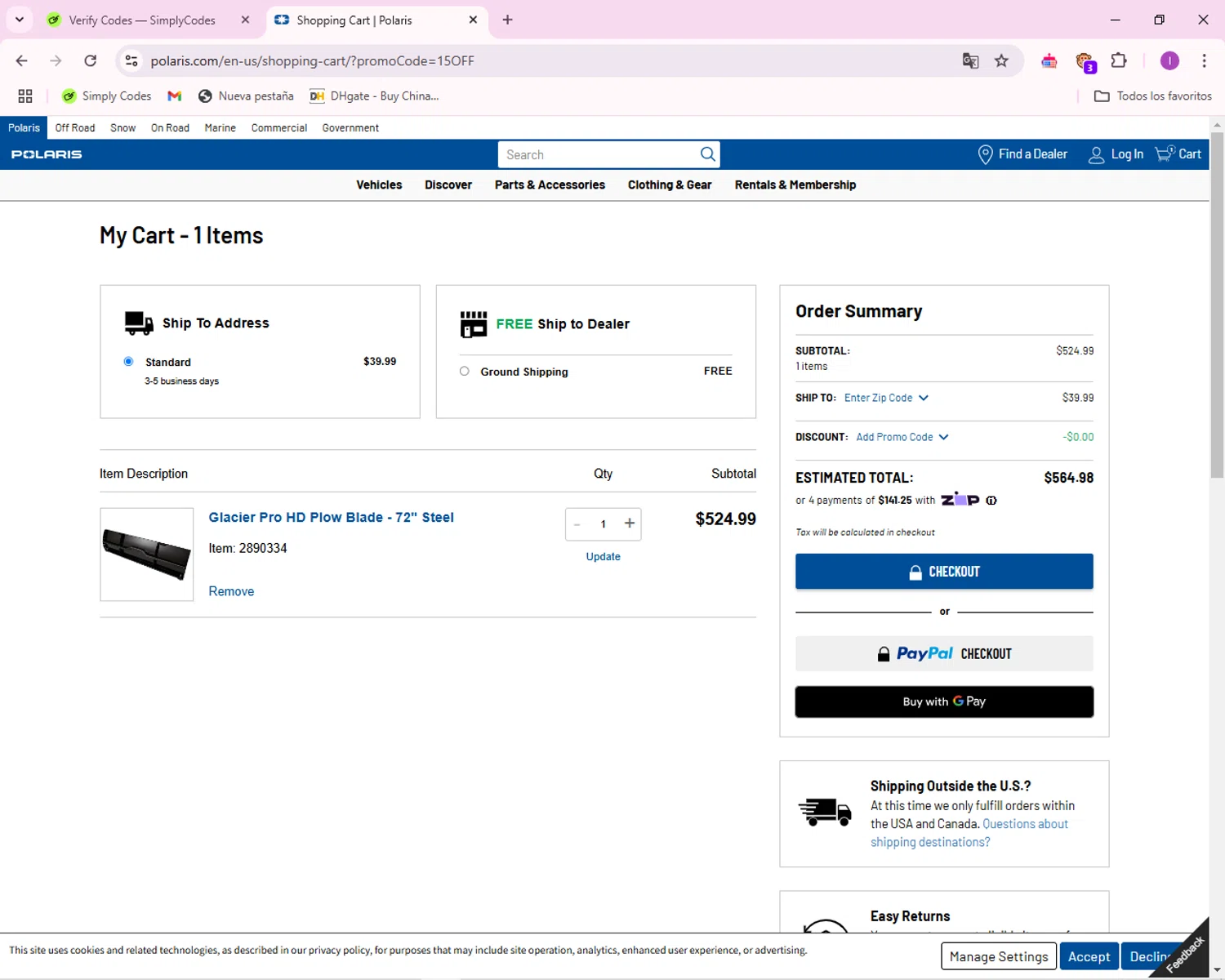Open the Extensions puzzle icon
The width and height of the screenshot is (1225, 980).
pos(1119,60)
